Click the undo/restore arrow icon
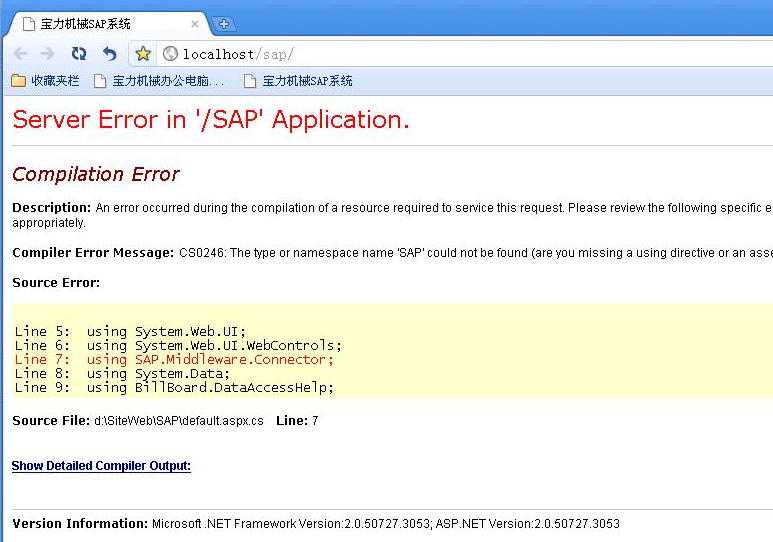Screen dimensions: 773x542 [x=109, y=53]
